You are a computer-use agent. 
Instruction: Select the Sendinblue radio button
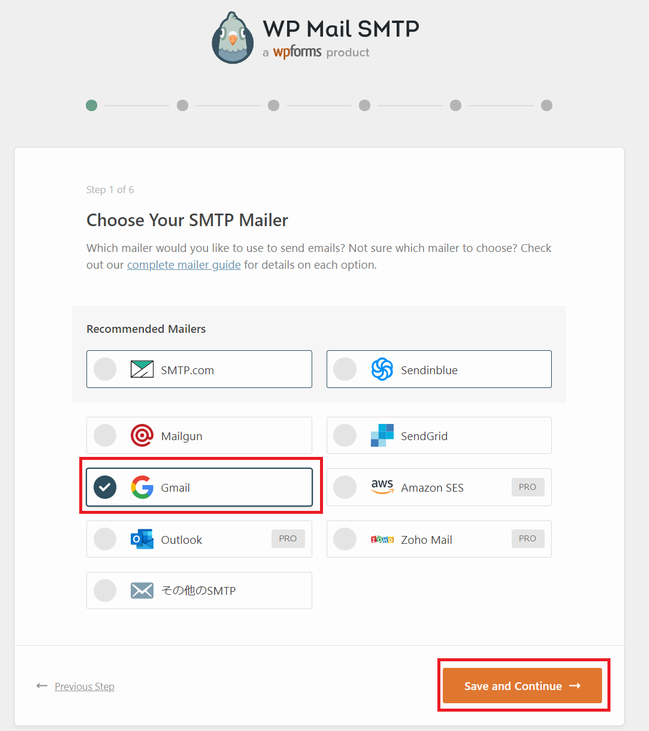click(345, 369)
